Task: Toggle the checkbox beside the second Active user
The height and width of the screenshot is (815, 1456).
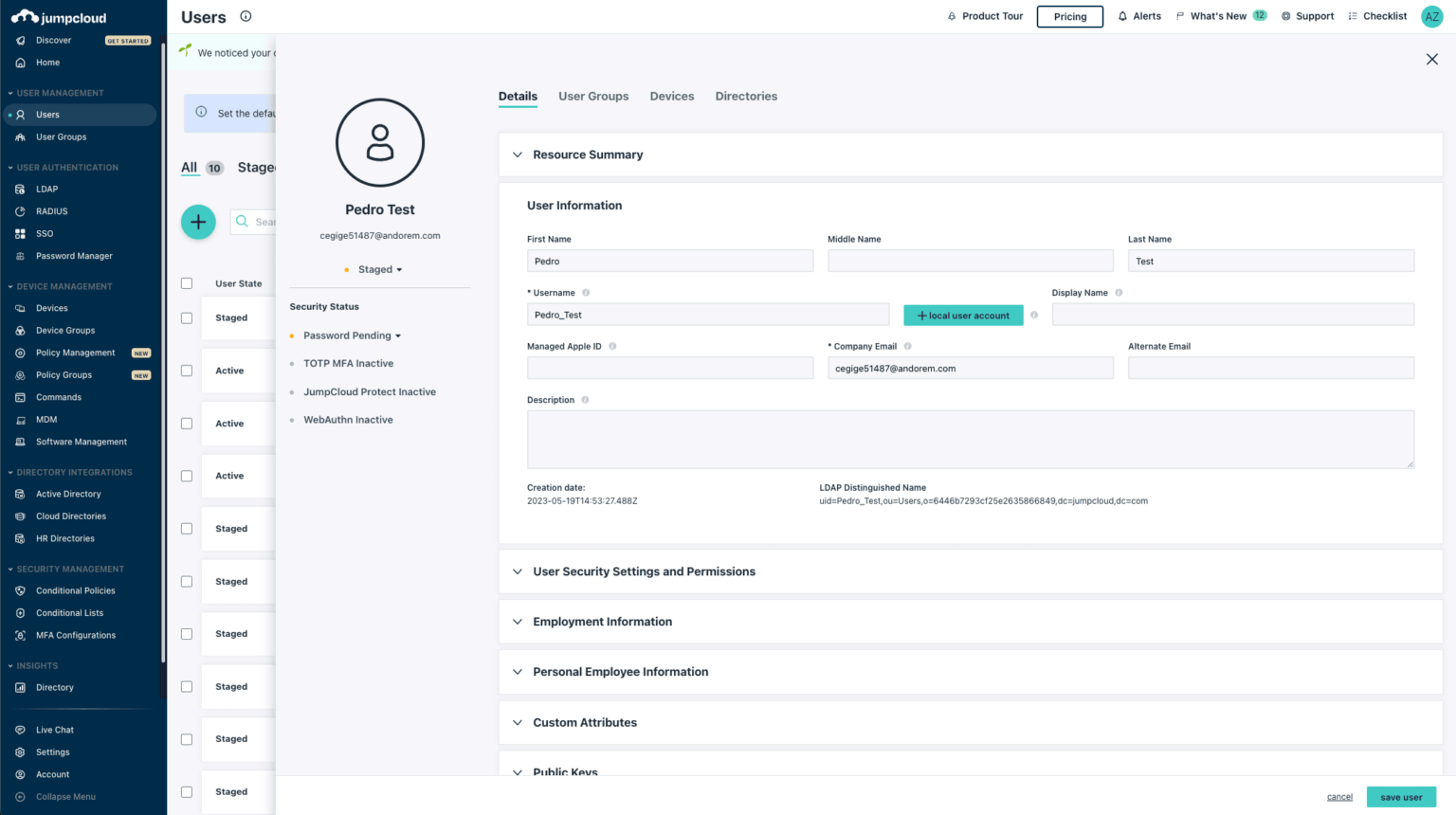Action: point(186,424)
